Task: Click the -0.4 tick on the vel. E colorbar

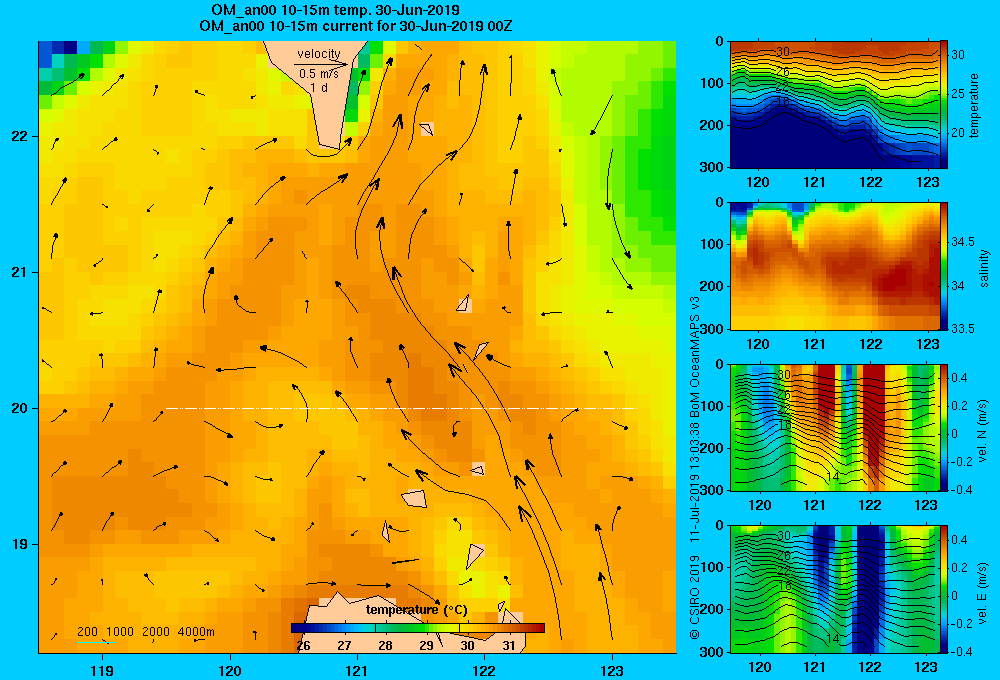Action: pyautogui.click(x=961, y=651)
